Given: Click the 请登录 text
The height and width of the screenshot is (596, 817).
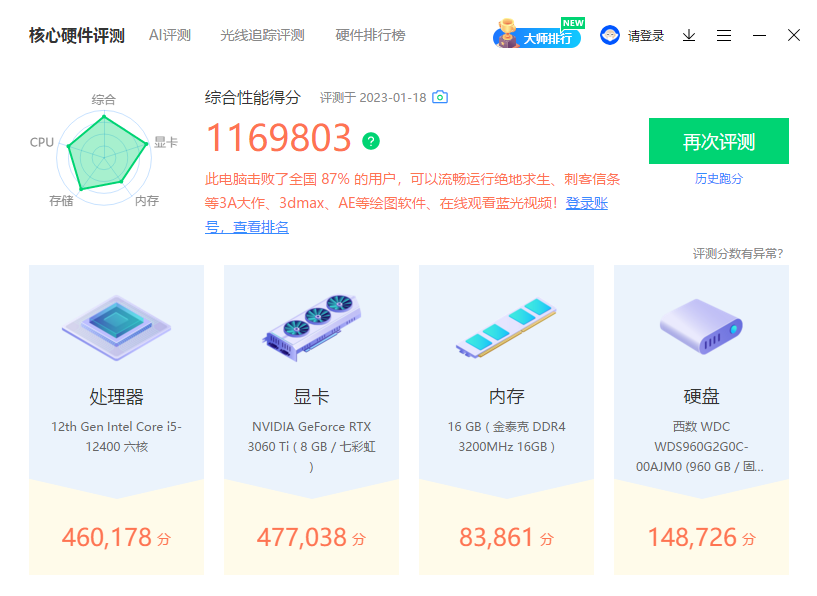Looking at the screenshot, I should click(646, 35).
